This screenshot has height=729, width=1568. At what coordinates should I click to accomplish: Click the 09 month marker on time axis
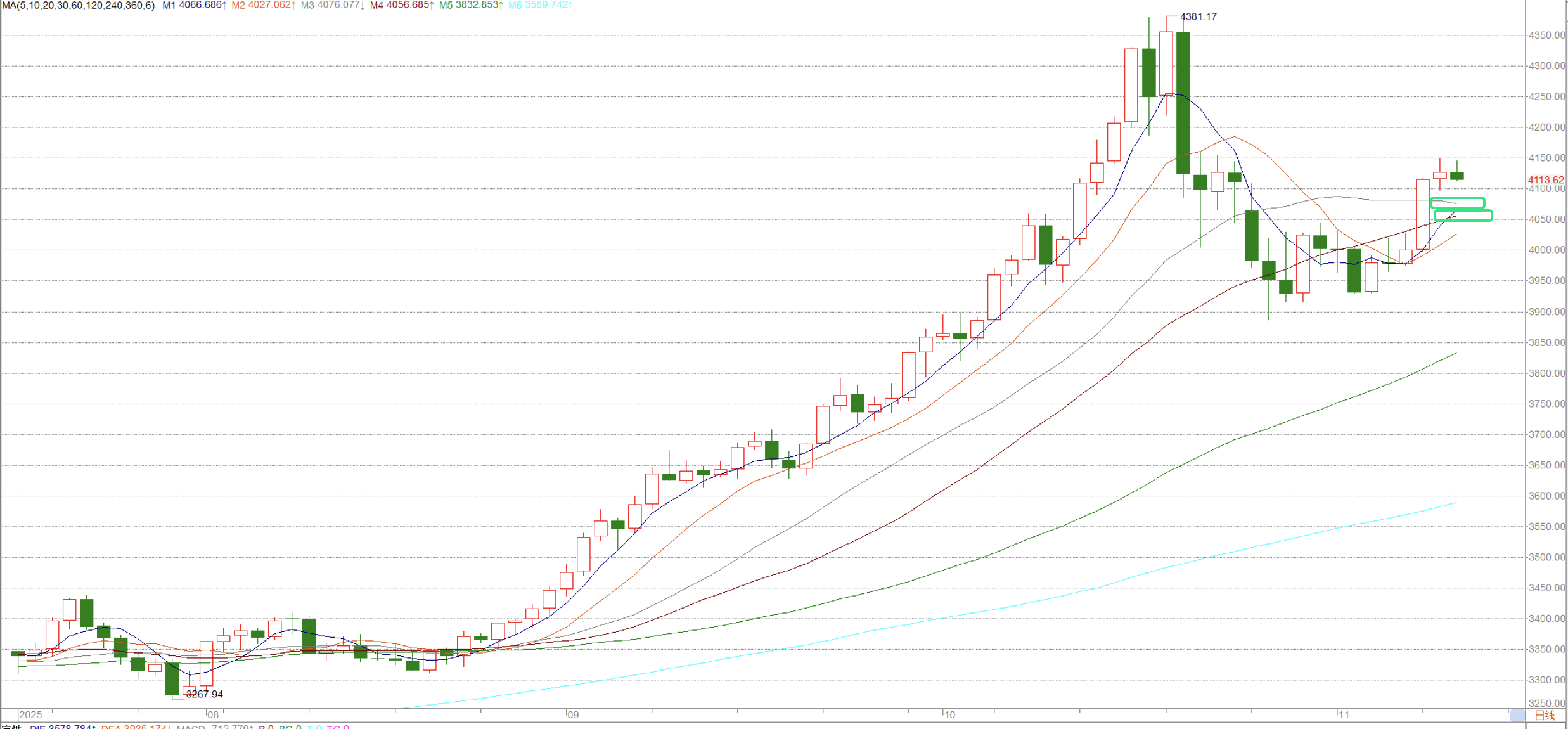[573, 714]
